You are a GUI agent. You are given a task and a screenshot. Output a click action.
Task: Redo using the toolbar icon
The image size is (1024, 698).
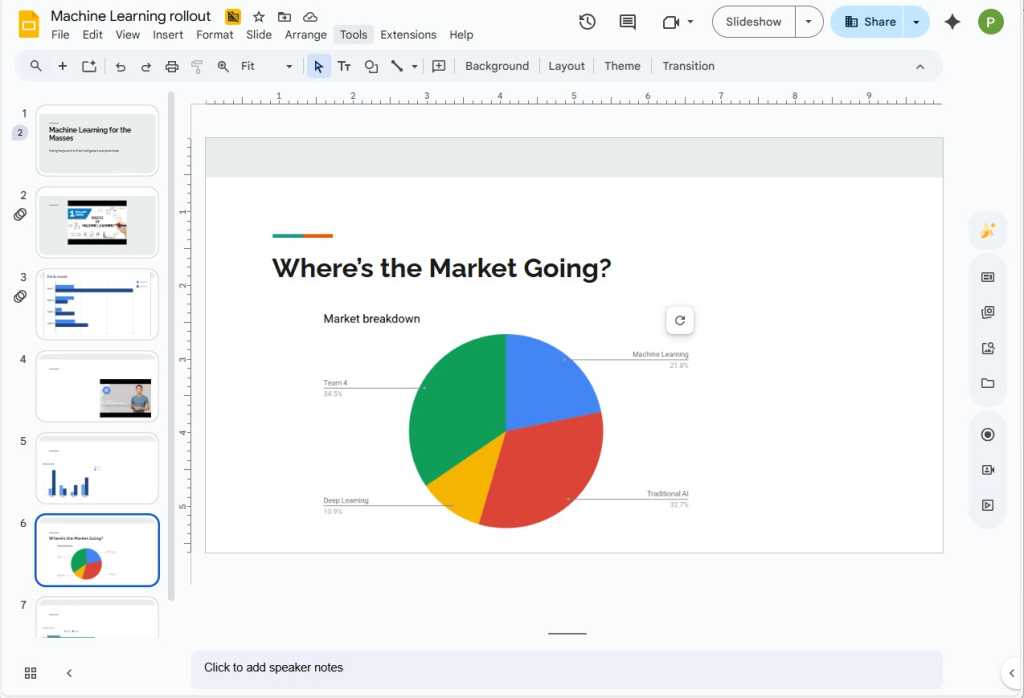click(x=146, y=66)
